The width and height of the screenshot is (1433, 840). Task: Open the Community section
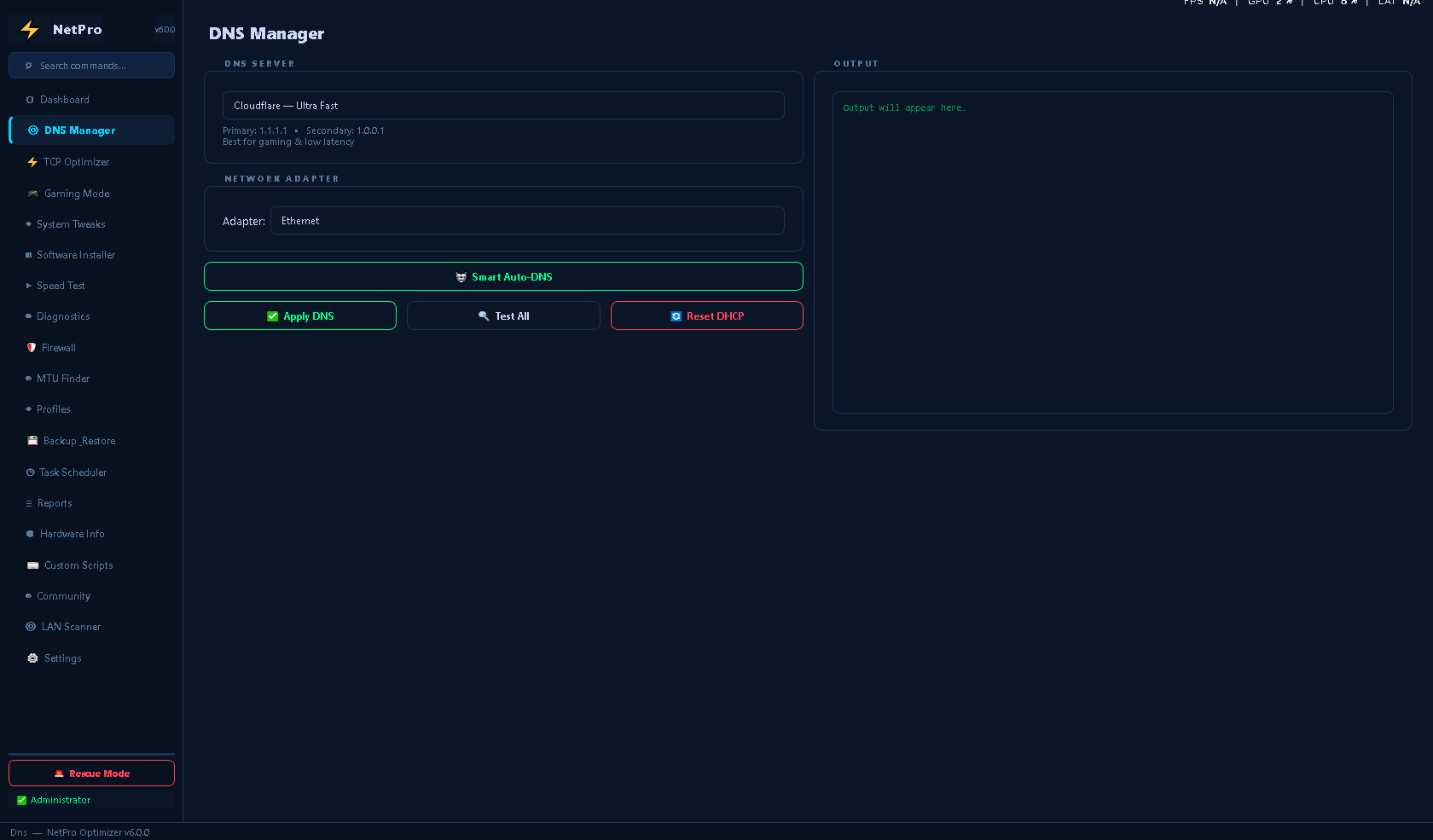tap(91, 596)
